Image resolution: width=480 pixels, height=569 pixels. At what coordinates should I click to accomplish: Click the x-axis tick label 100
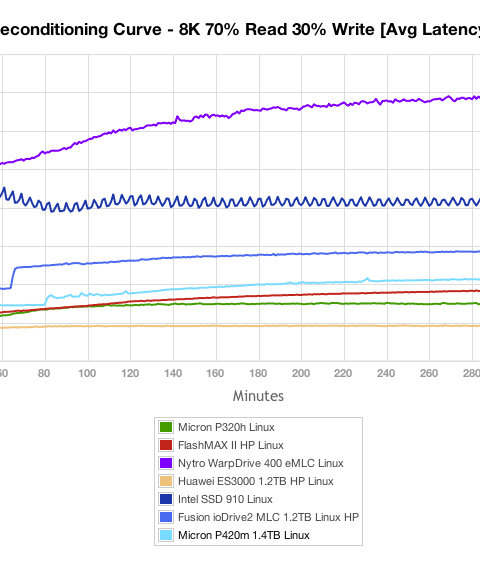(x=87, y=373)
